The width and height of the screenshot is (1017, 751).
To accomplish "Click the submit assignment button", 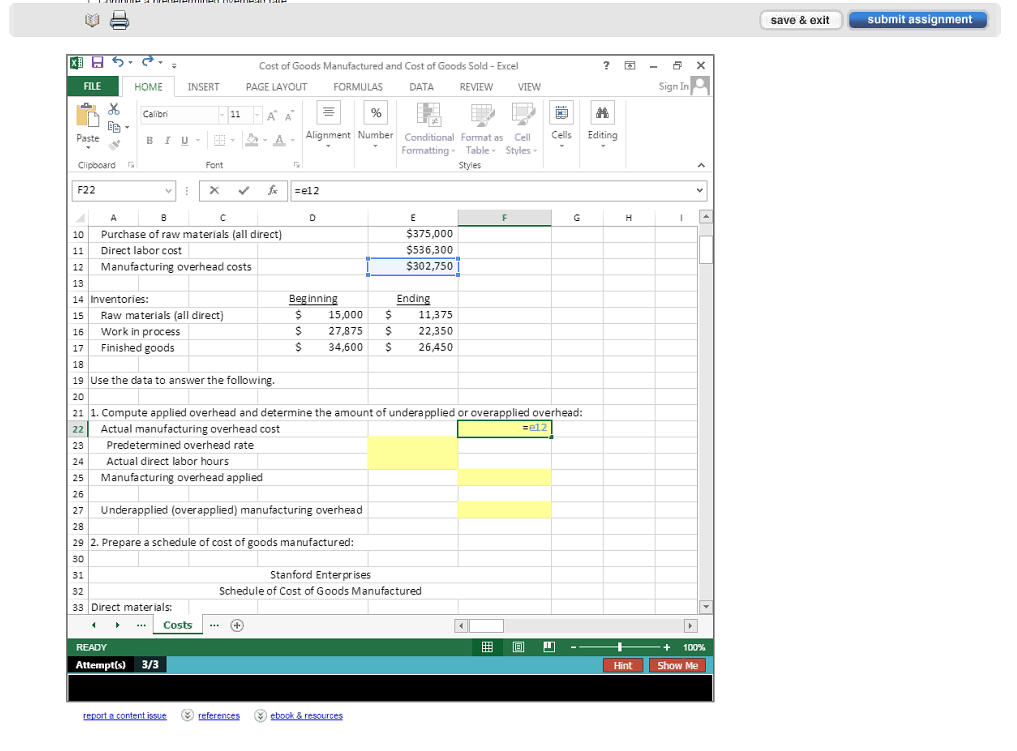I will (917, 19).
